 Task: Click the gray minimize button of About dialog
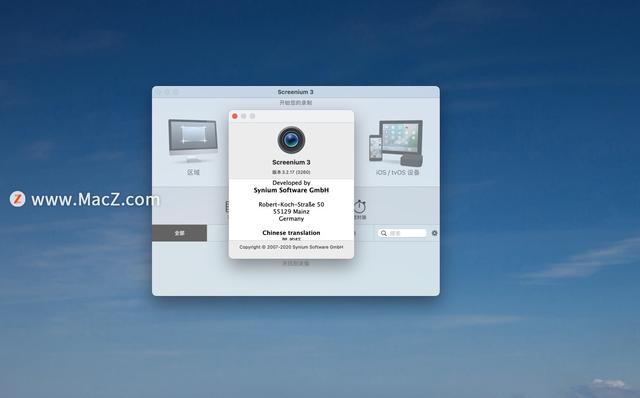click(244, 116)
